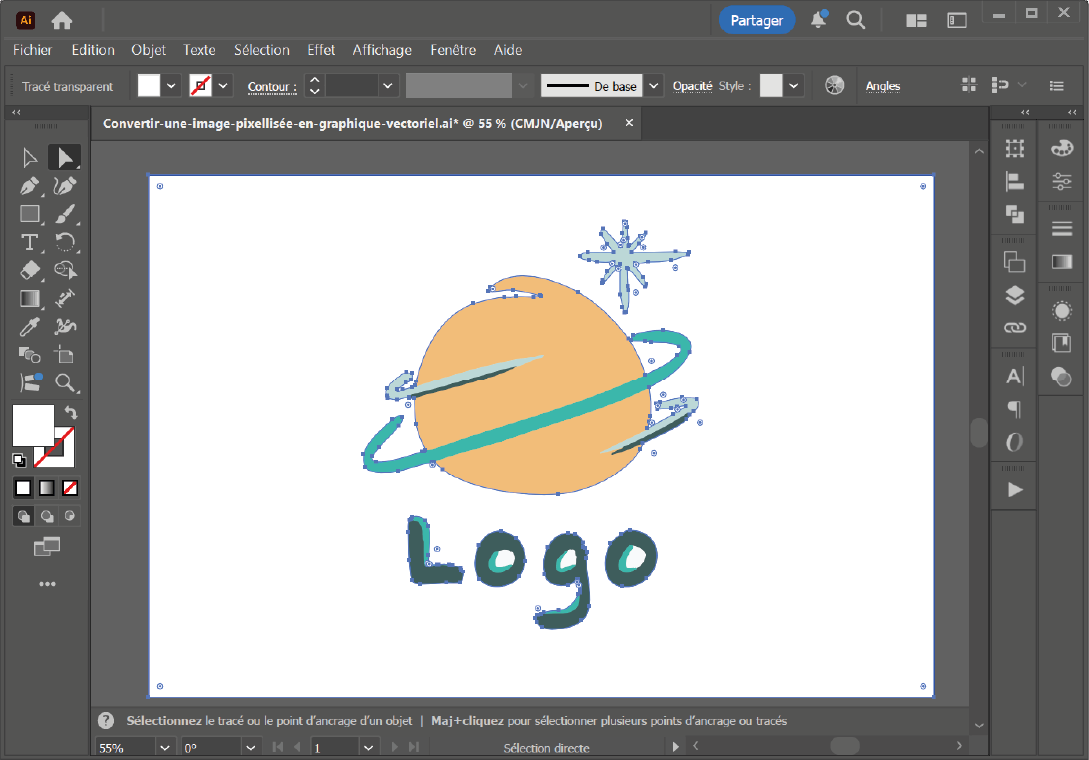This screenshot has width=1089, height=760.
Task: Click the Partager button
Action: pyautogui.click(x=756, y=20)
